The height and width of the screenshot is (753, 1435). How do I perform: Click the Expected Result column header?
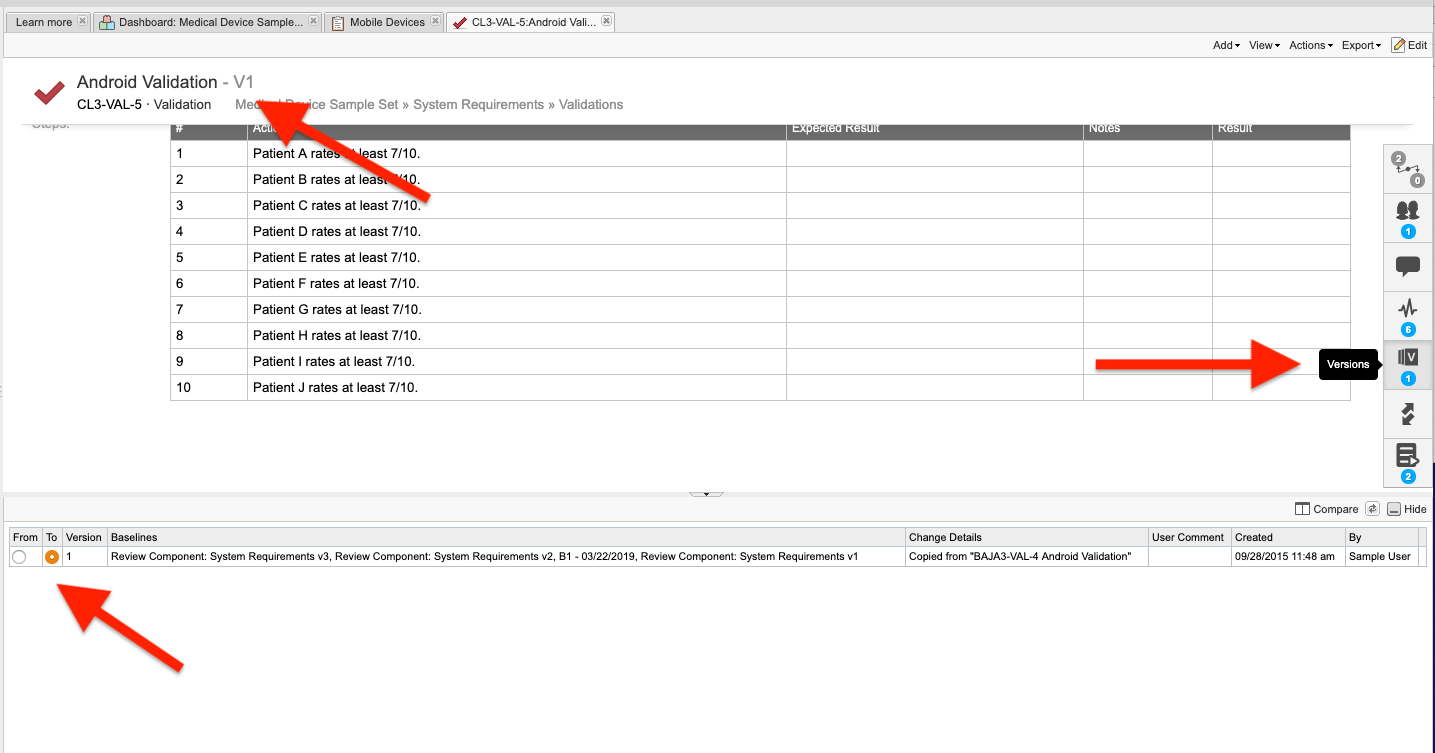935,128
